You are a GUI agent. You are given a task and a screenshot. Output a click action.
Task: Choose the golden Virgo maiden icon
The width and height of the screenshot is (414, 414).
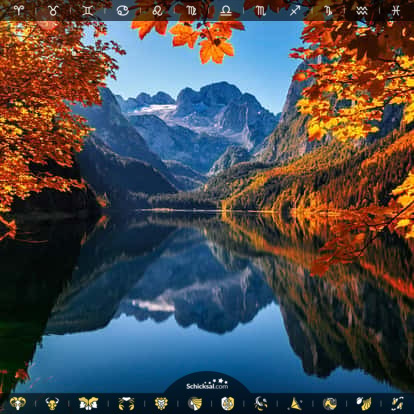pyautogui.click(x=195, y=403)
